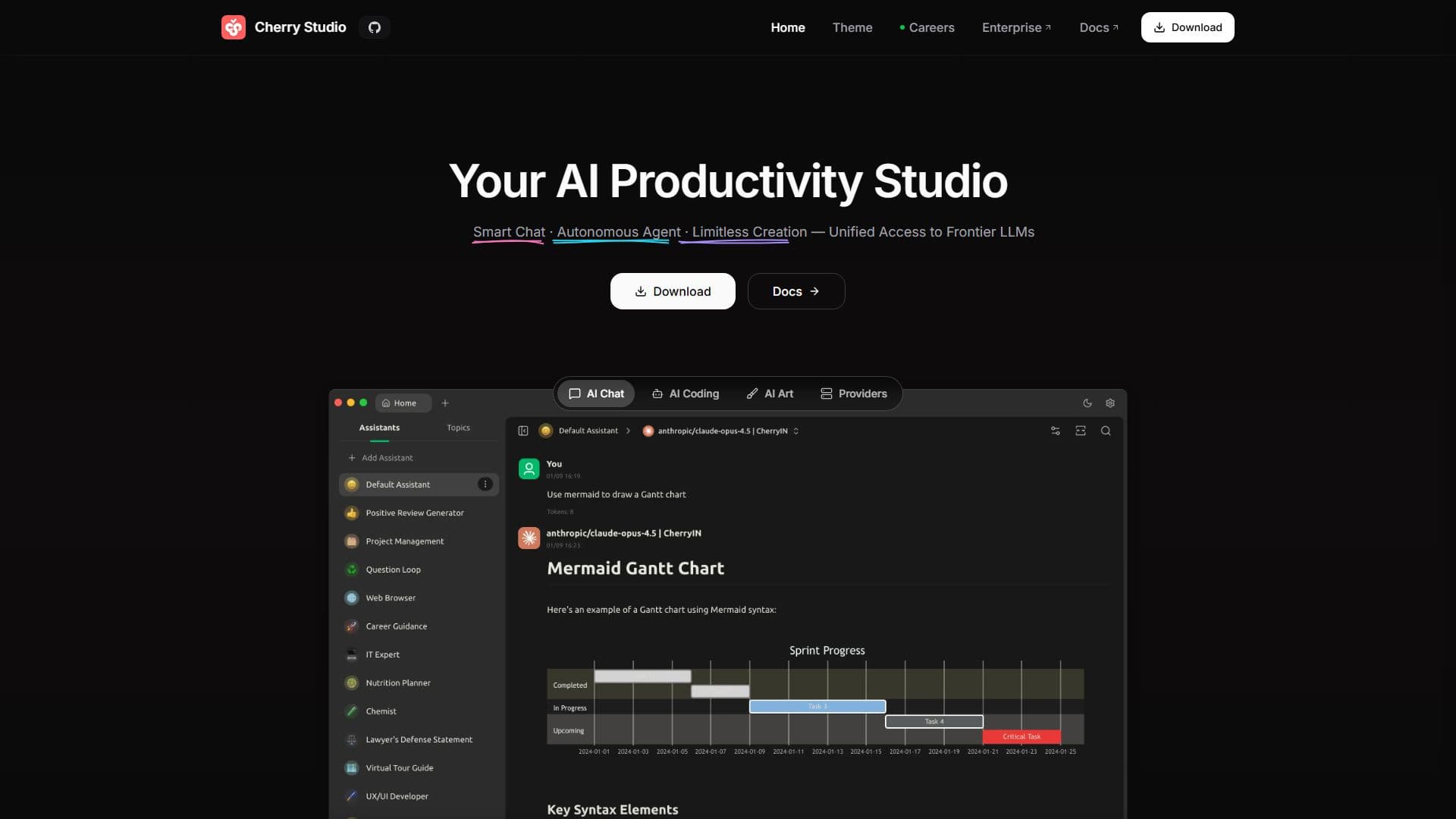The width and height of the screenshot is (1456, 819).
Task: Open Default Assistant three-dot menu
Action: tap(485, 485)
